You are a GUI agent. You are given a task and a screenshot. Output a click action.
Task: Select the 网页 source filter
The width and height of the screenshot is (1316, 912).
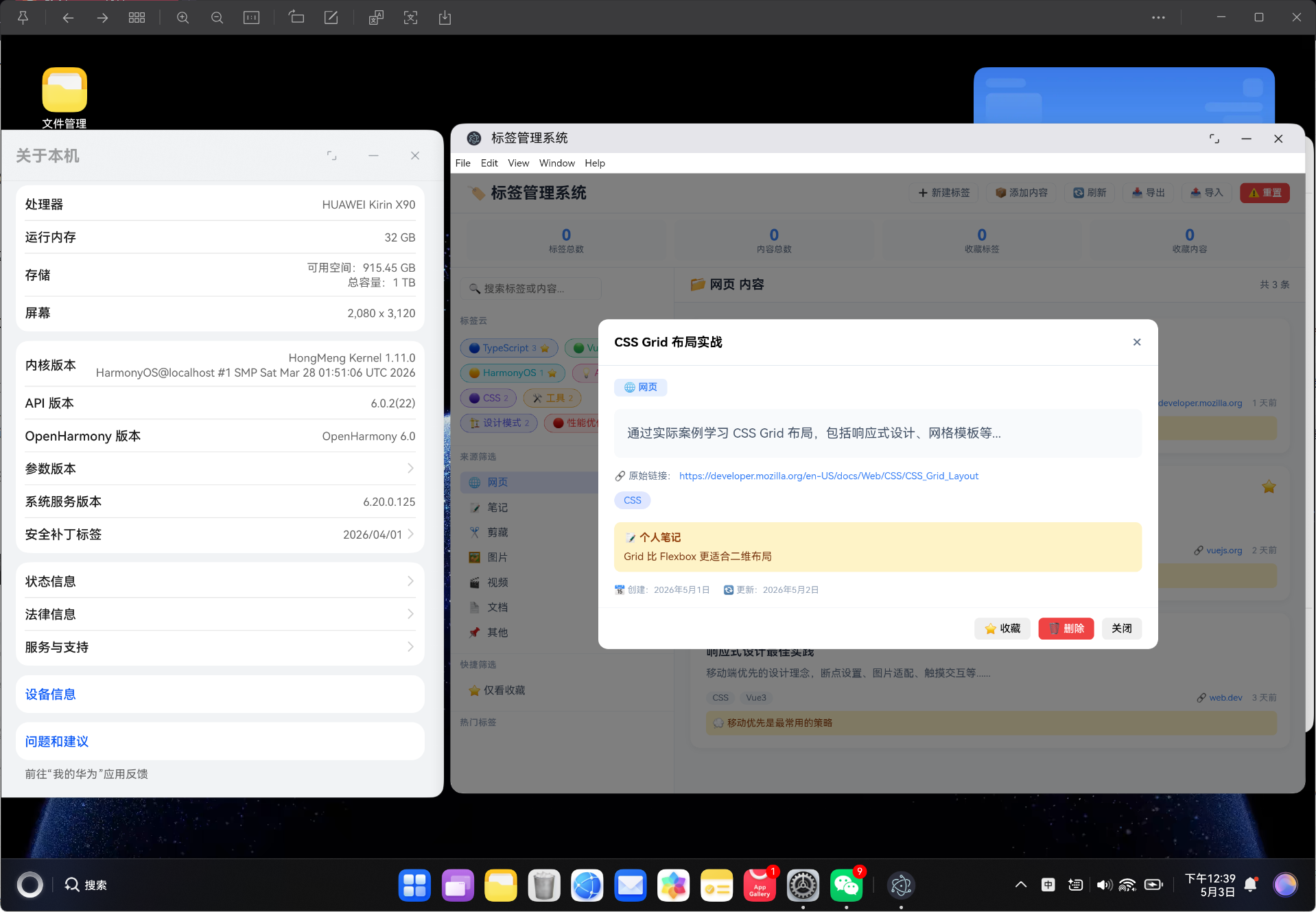[529, 482]
